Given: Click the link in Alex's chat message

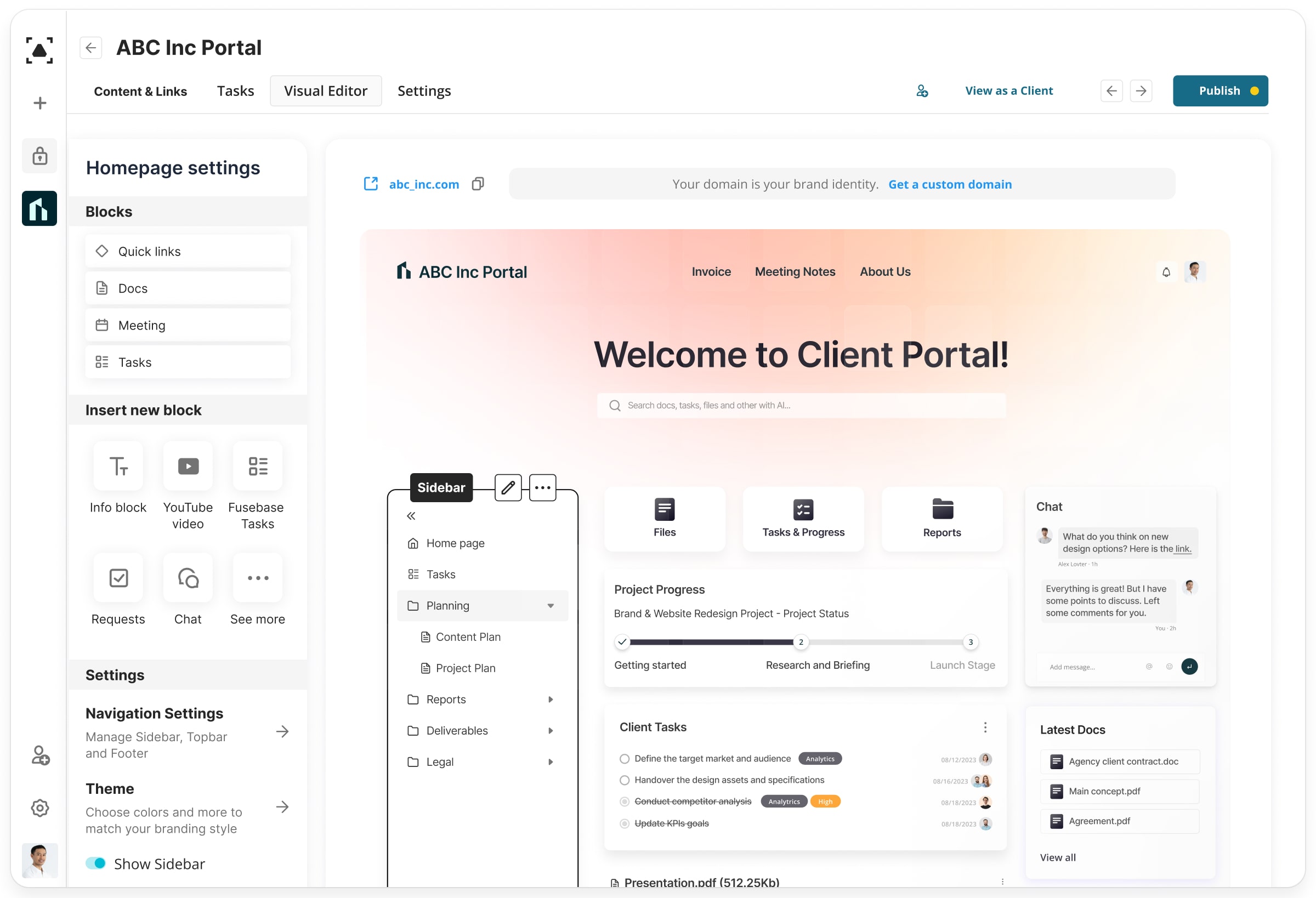Looking at the screenshot, I should click(1183, 549).
